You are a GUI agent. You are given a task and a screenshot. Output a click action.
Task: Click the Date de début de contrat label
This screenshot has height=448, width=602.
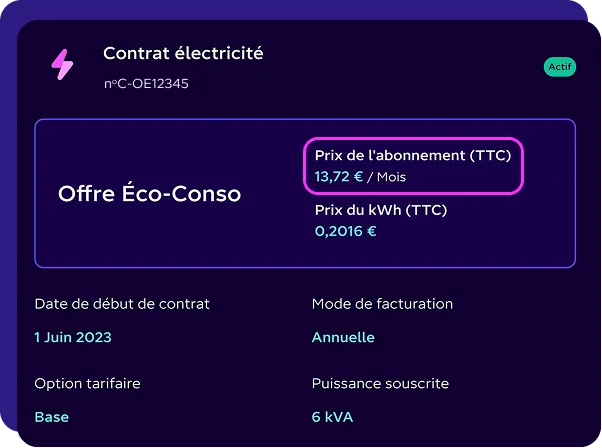pyautogui.click(x=122, y=304)
